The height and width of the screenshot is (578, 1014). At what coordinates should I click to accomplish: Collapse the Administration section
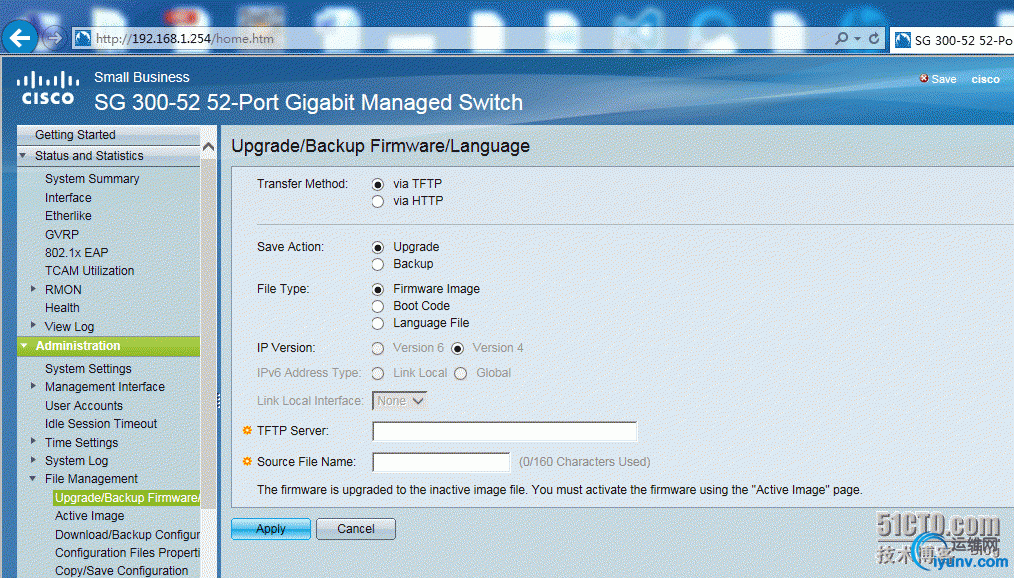click(24, 346)
